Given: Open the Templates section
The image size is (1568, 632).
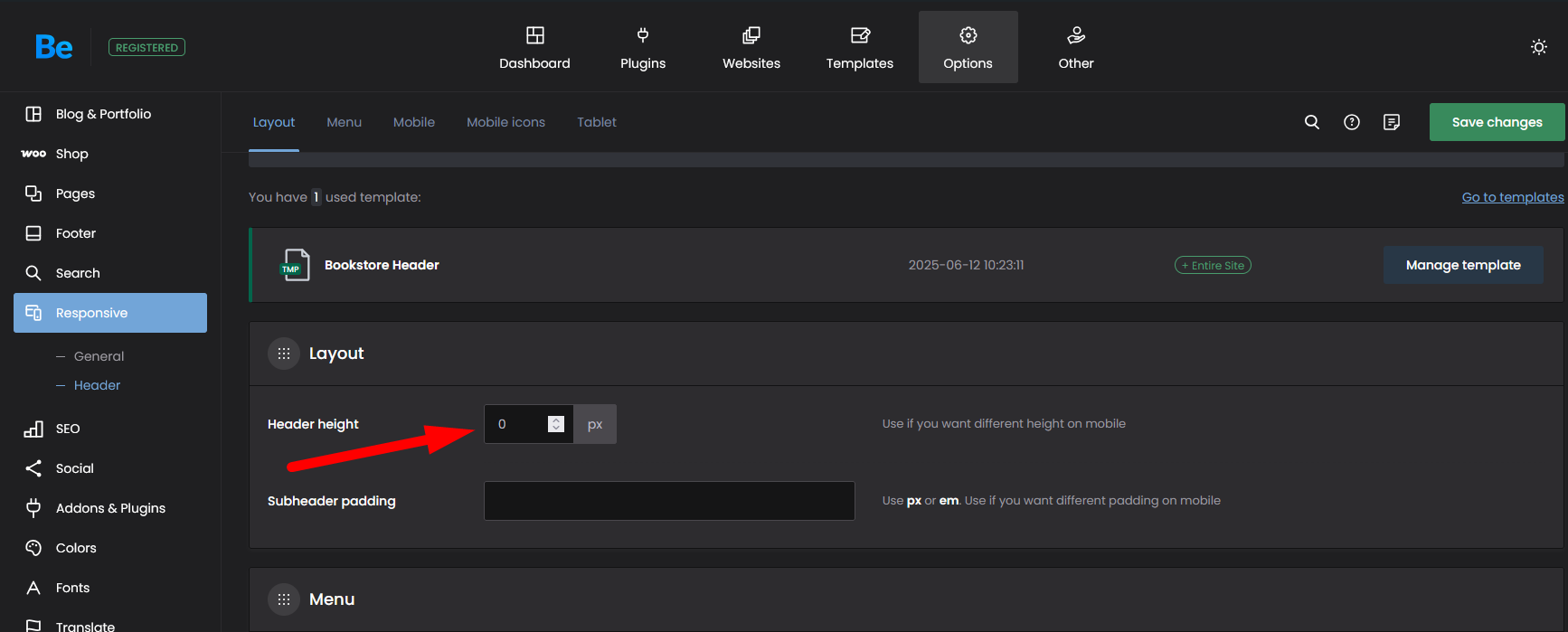Looking at the screenshot, I should point(859,48).
